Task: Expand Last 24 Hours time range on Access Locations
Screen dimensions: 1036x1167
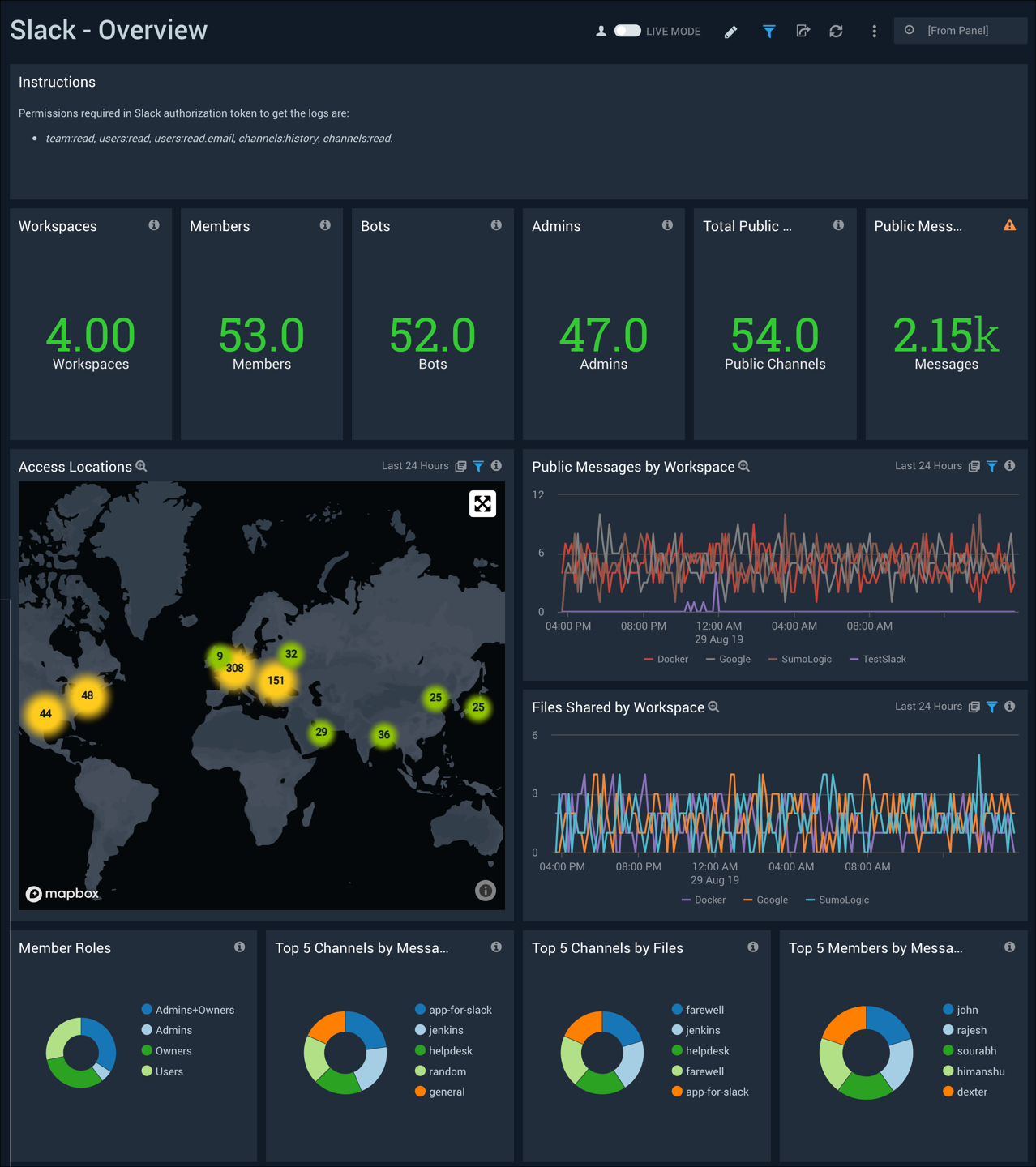Action: pyautogui.click(x=414, y=466)
